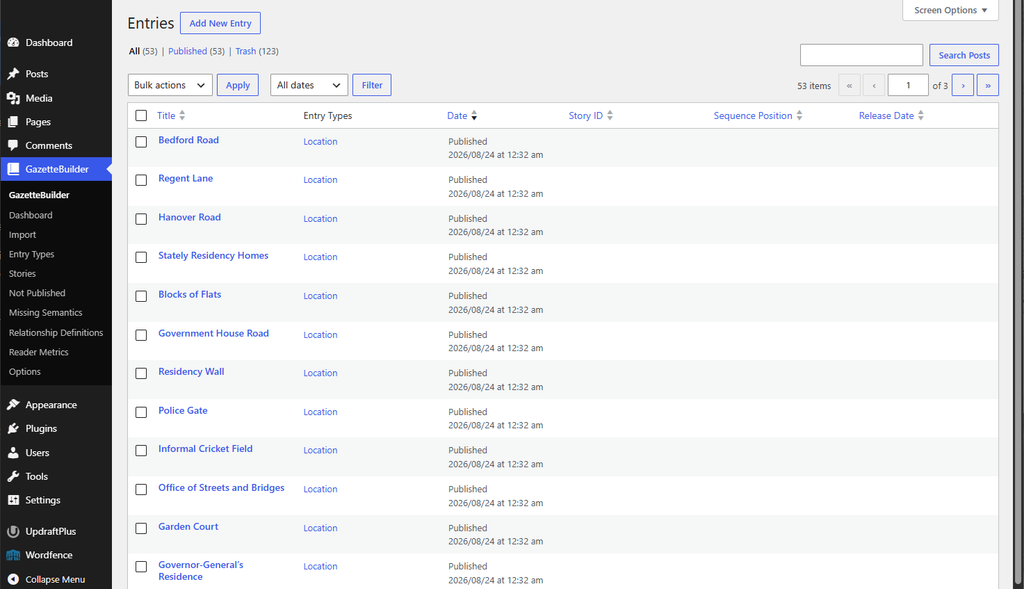1024x589 pixels.
Task: Collapse the menu via arrow icon
Action: [13, 579]
